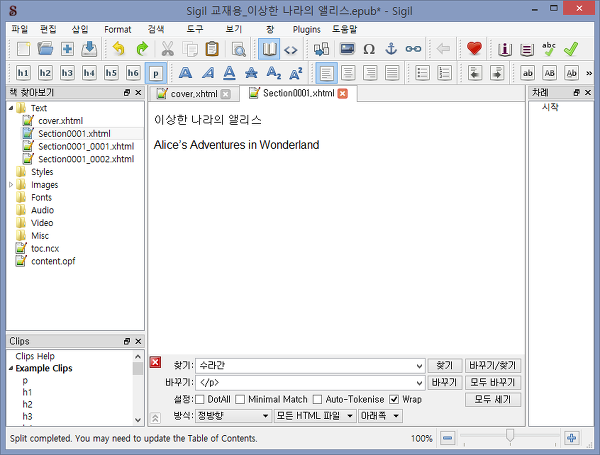Open the Table of Contents editor icon

point(527,49)
